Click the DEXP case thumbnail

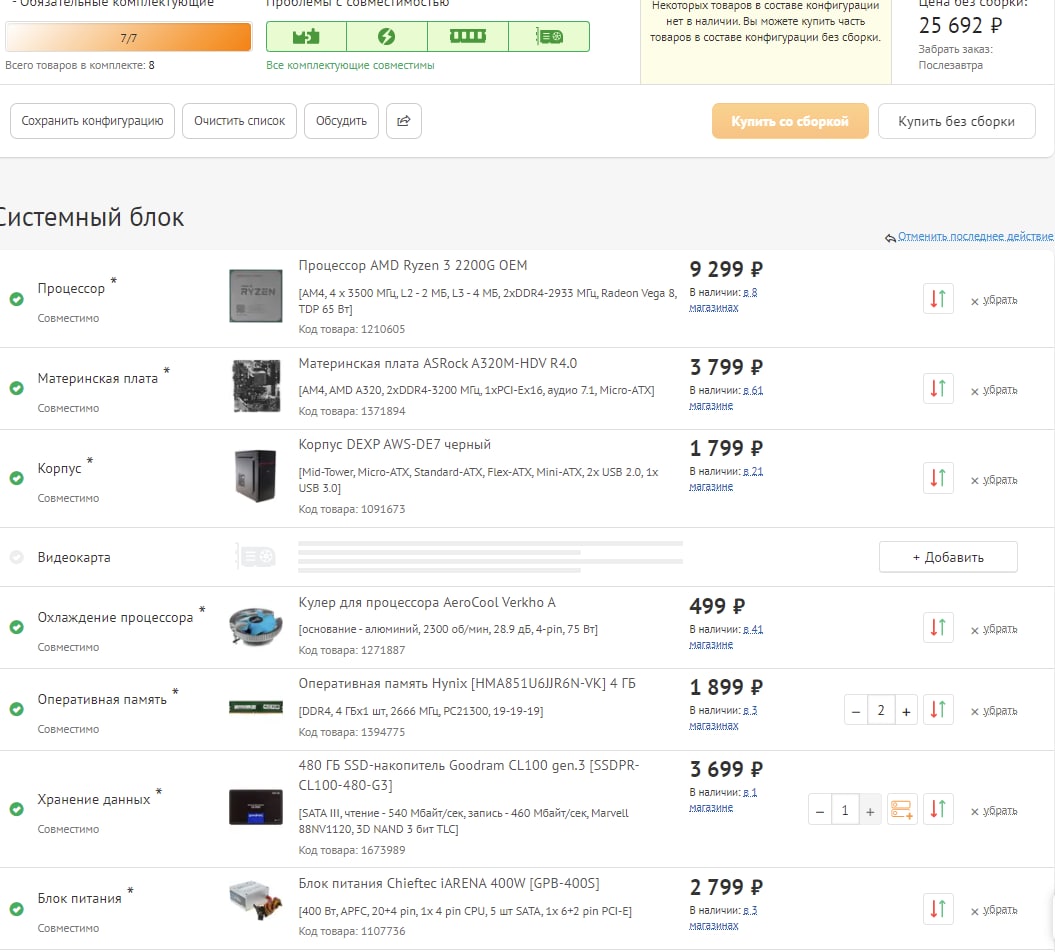coord(256,476)
